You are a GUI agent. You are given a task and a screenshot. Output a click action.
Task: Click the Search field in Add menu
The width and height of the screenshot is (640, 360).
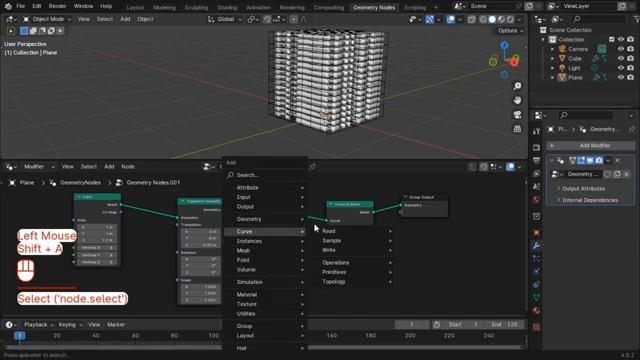(265, 175)
